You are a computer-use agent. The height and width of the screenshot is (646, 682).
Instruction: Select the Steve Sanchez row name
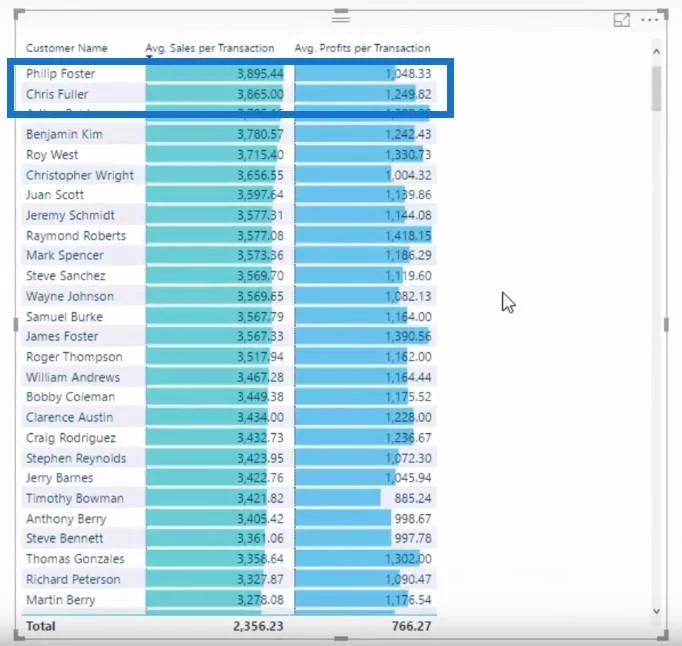66,275
